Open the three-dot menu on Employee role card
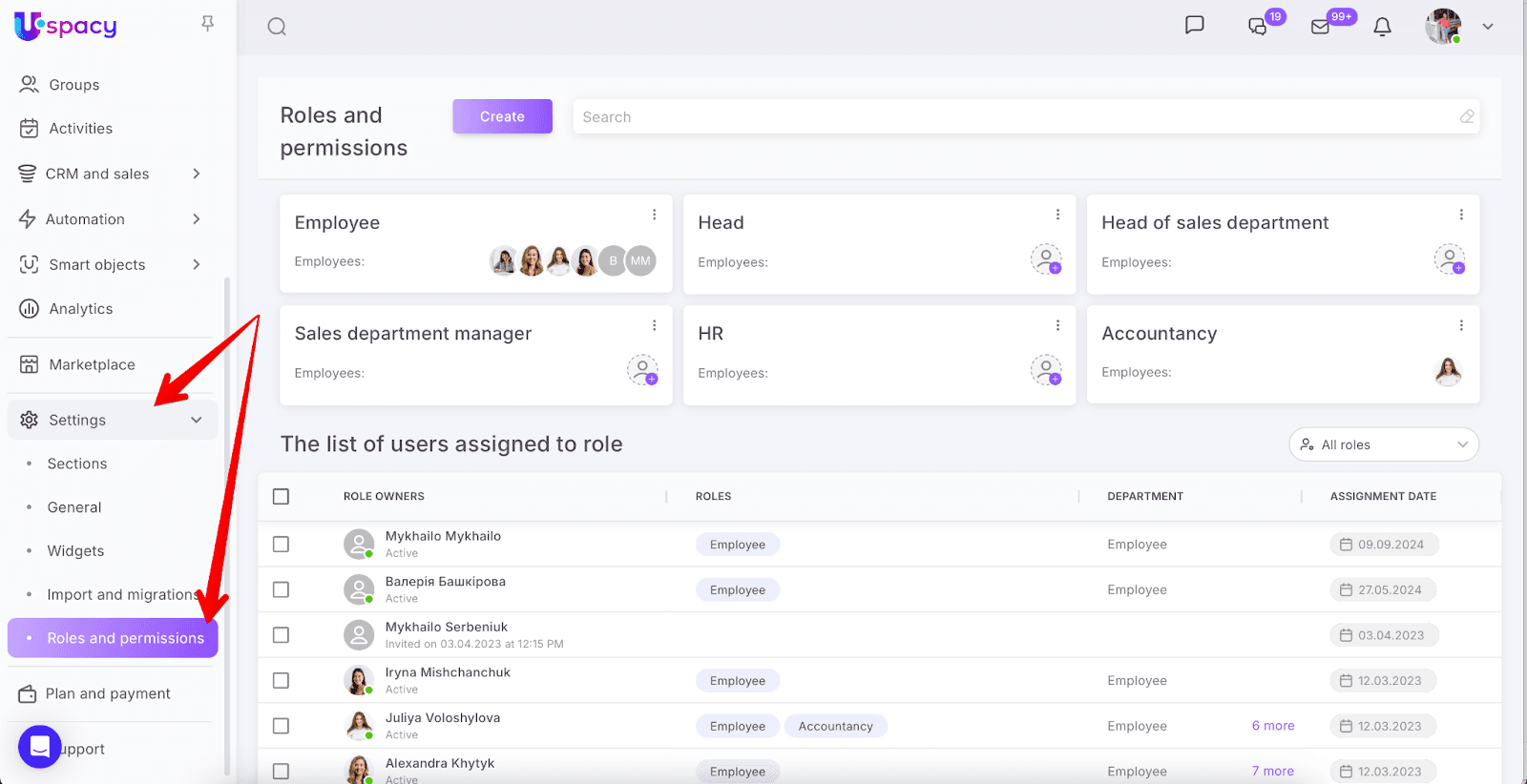 coord(654,215)
